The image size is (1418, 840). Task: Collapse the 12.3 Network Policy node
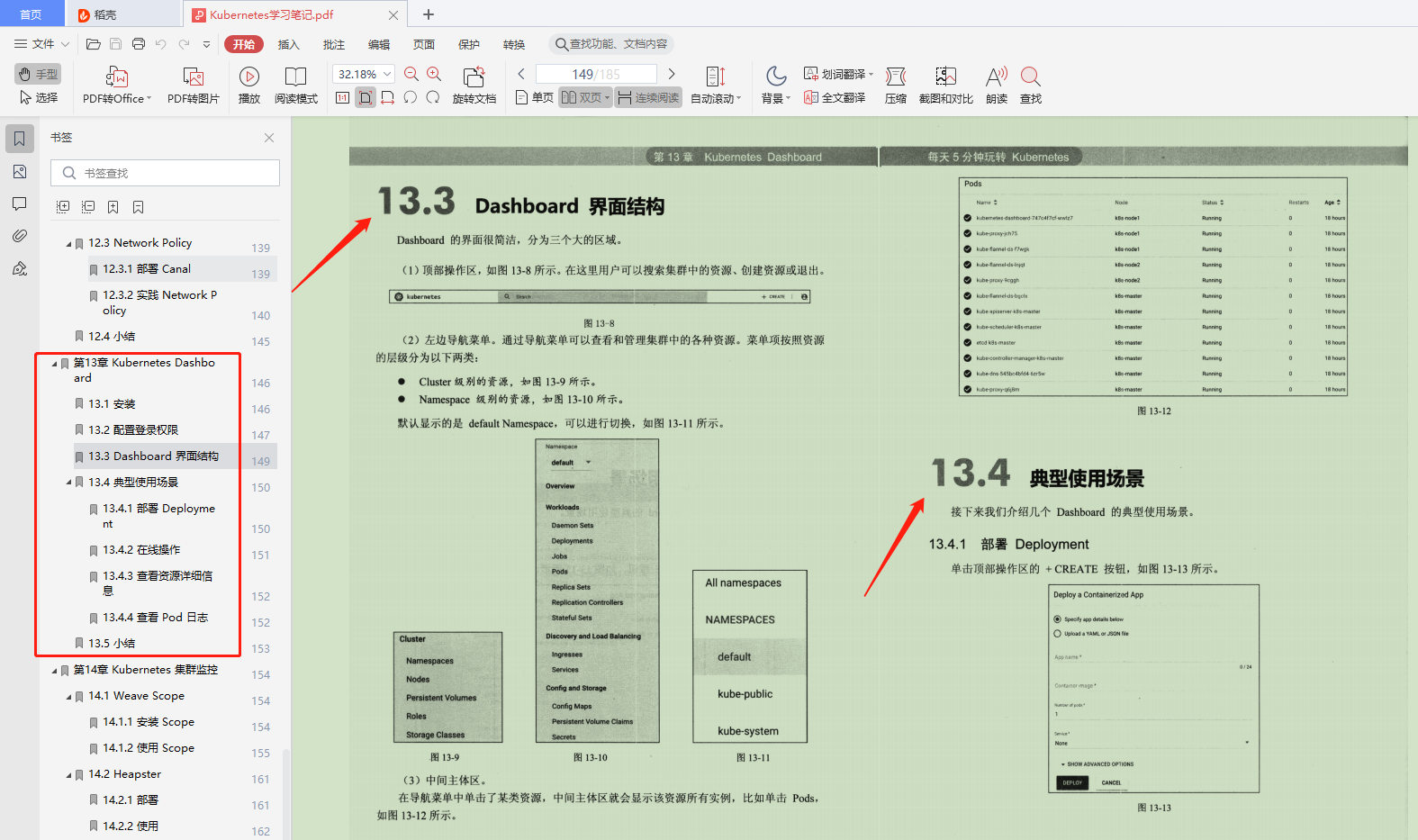coord(68,244)
